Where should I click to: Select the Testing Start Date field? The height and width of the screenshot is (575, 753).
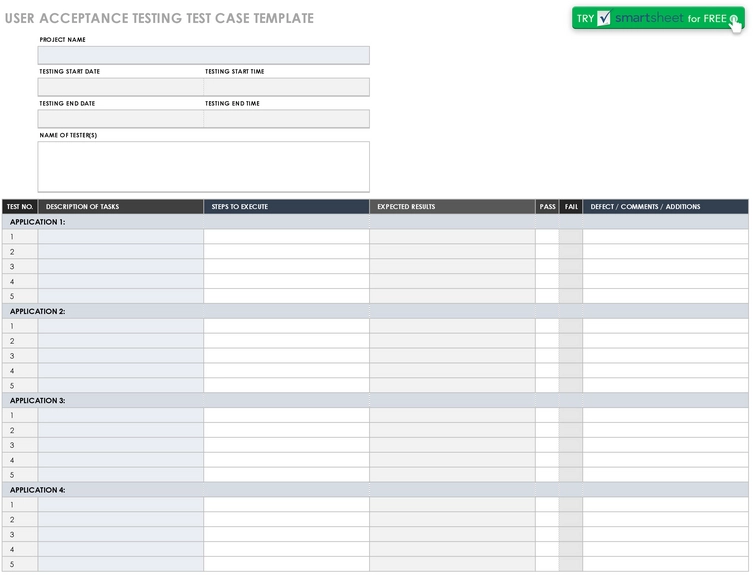(121, 87)
